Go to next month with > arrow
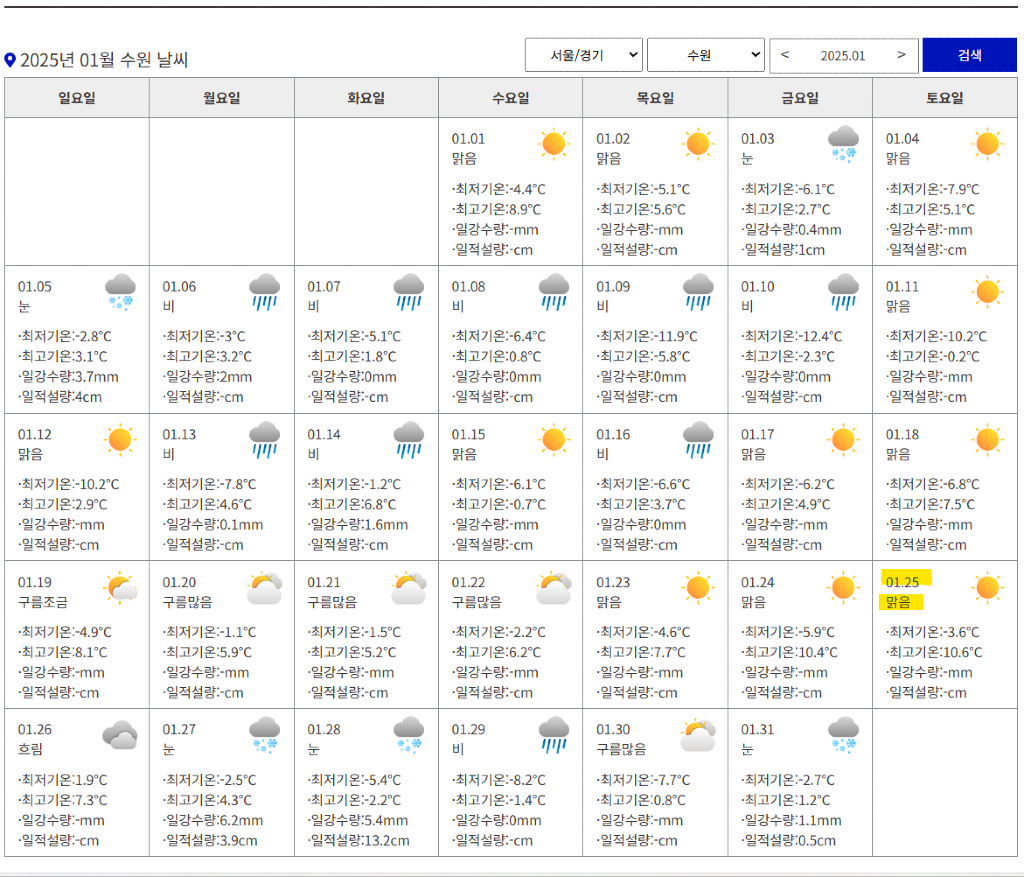Viewport: 1024px width, 877px height. coord(901,55)
